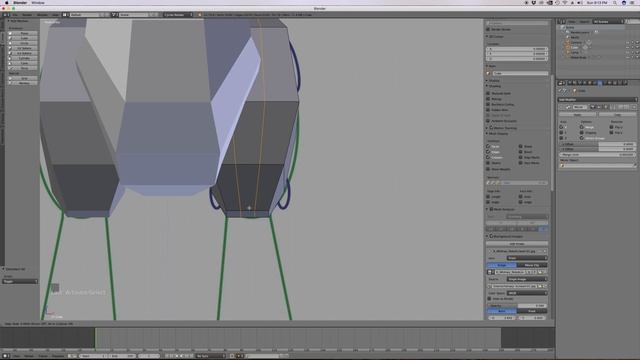This screenshot has height=360, width=640.
Task: Hide Cube in outliner with eye icon
Action: [x=627, y=47]
